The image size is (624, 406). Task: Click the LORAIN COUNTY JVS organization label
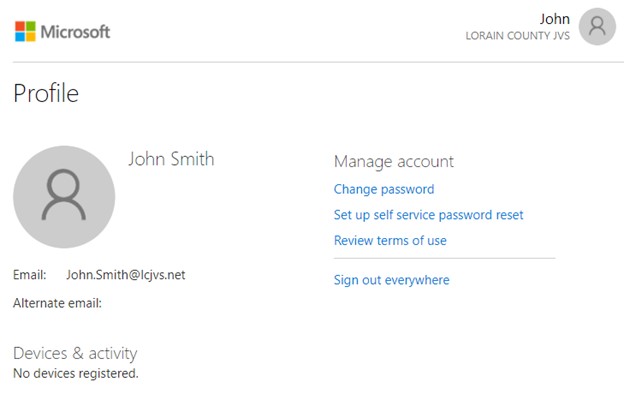[x=517, y=36]
